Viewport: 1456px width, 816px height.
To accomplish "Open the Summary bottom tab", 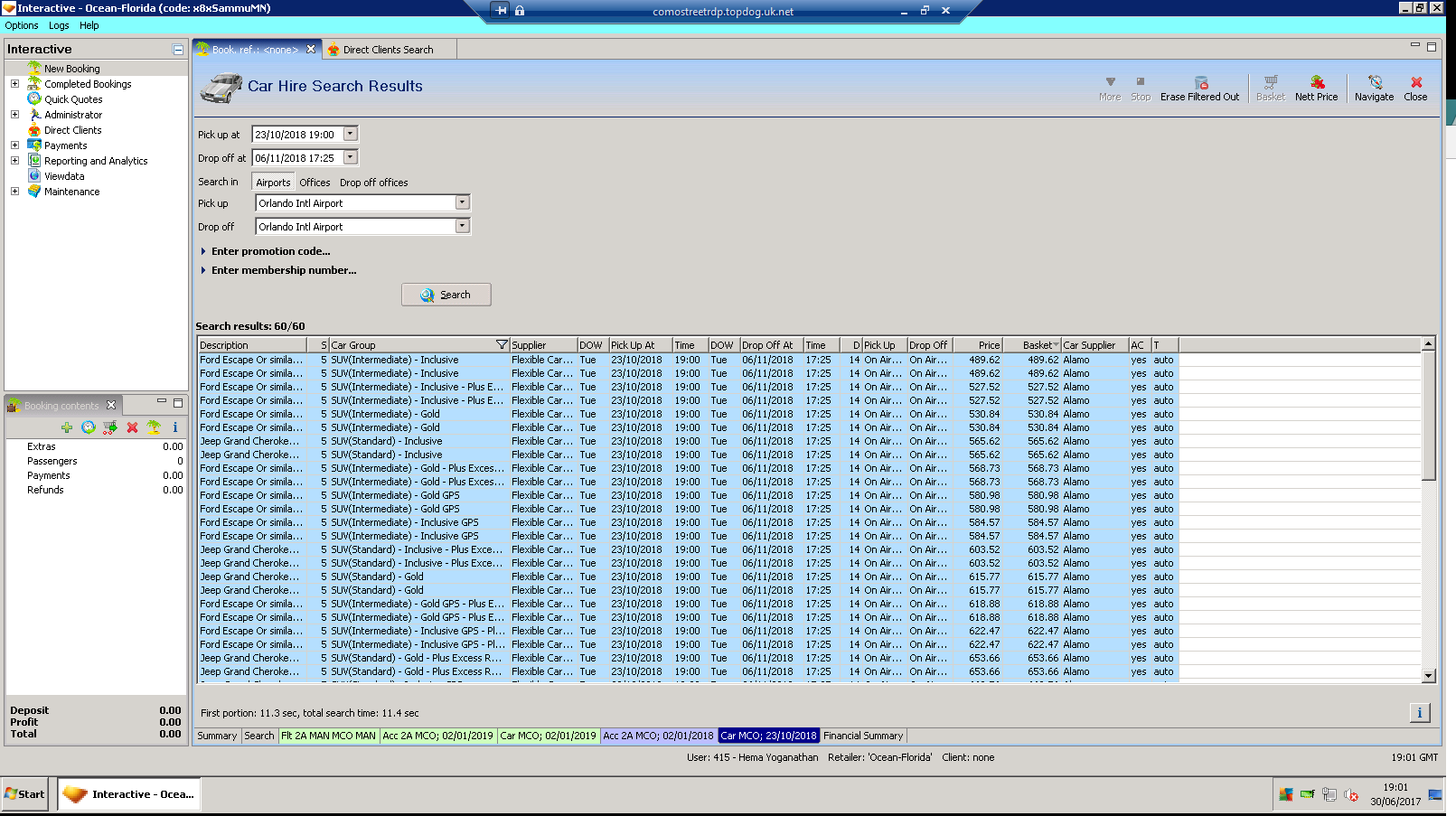I will click(x=217, y=736).
